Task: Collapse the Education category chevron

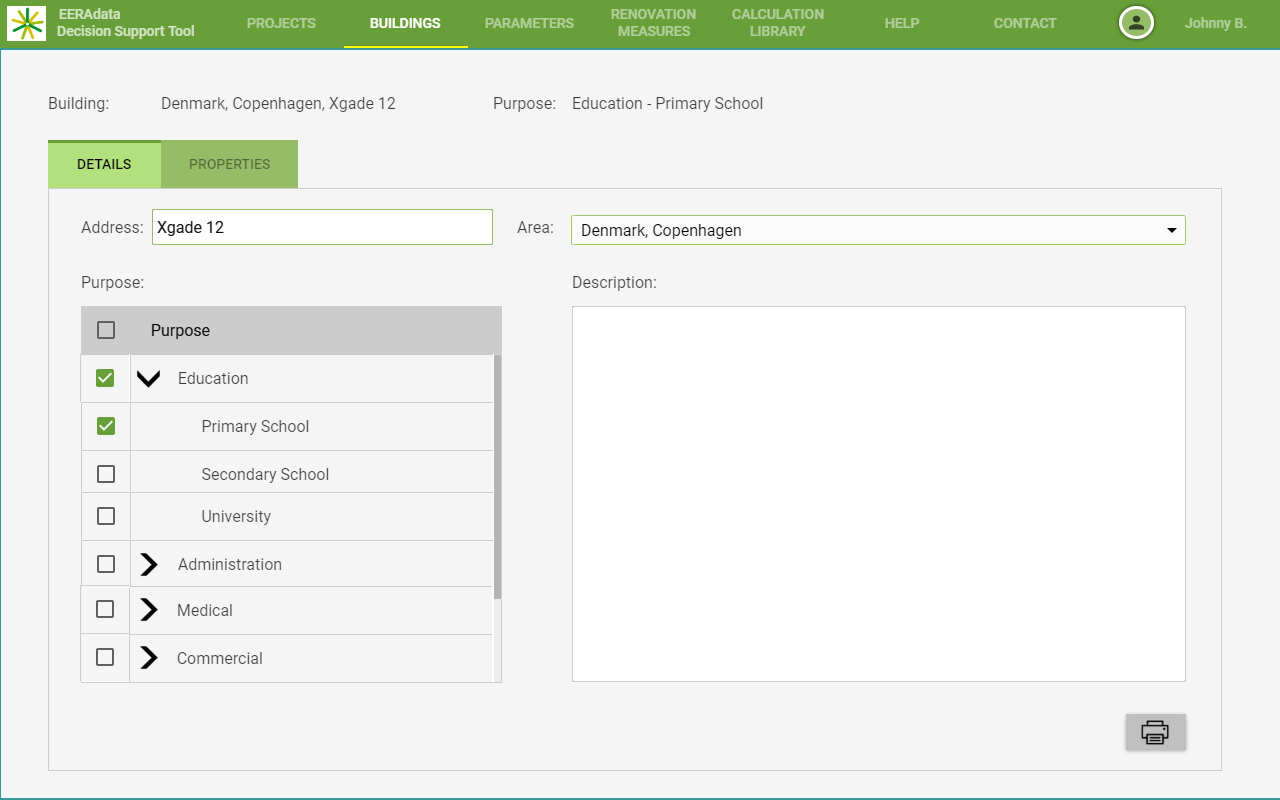Action: click(149, 378)
